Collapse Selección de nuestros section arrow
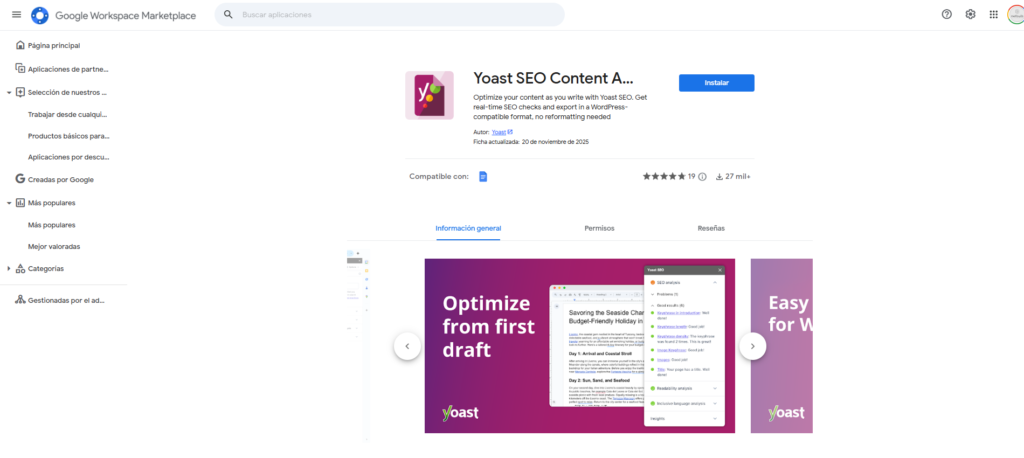Screen dimensions: 1024x458 (9, 93)
